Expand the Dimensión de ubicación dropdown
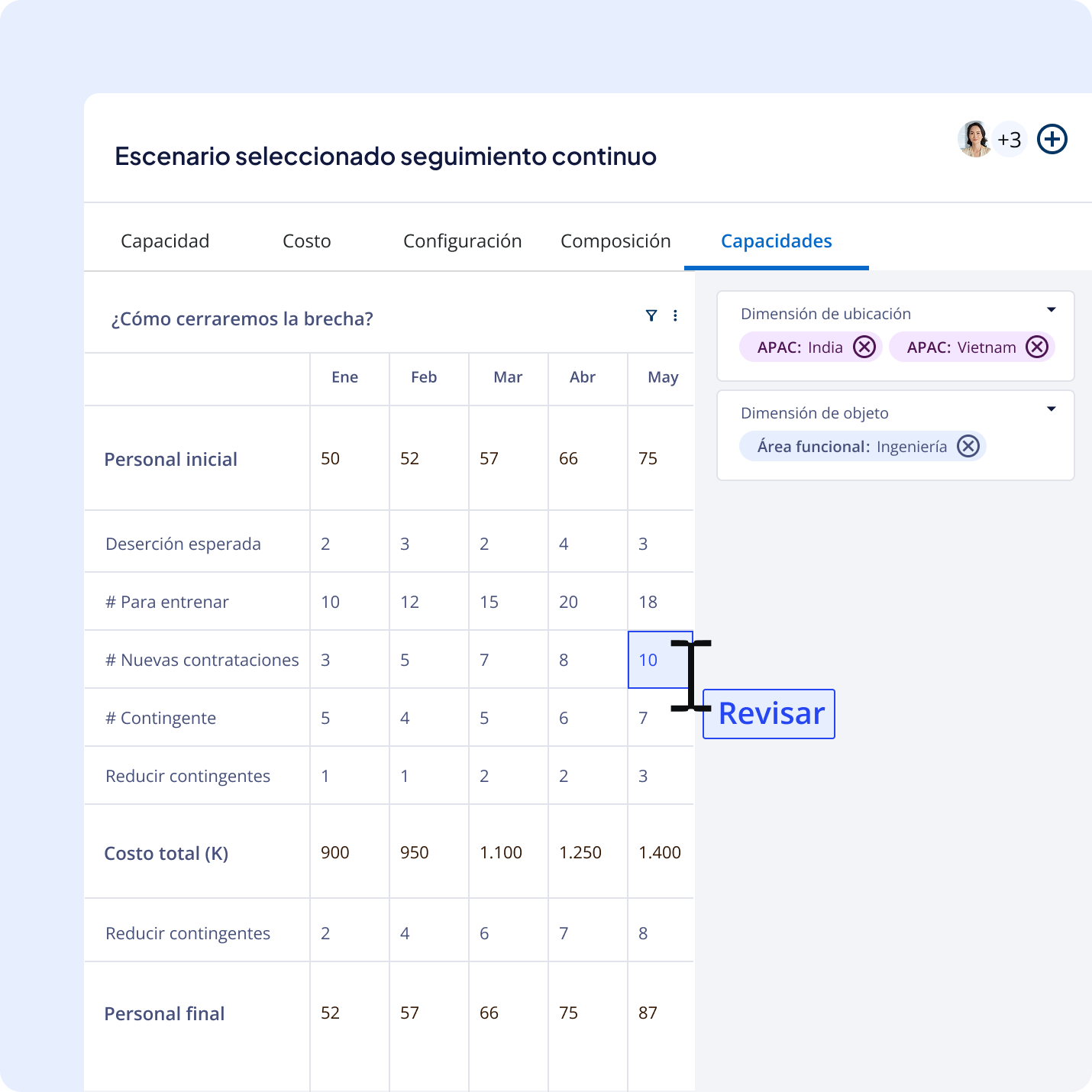The height and width of the screenshot is (1092, 1092). pos(1051,310)
